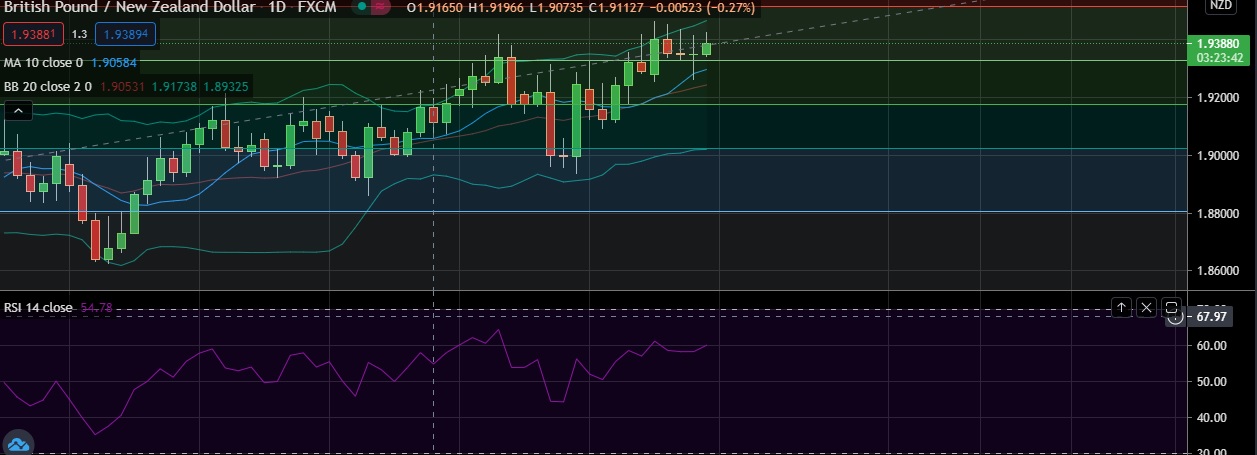Click the 50.00 RSI scale label
The image size is (1257, 455).
1212,382
